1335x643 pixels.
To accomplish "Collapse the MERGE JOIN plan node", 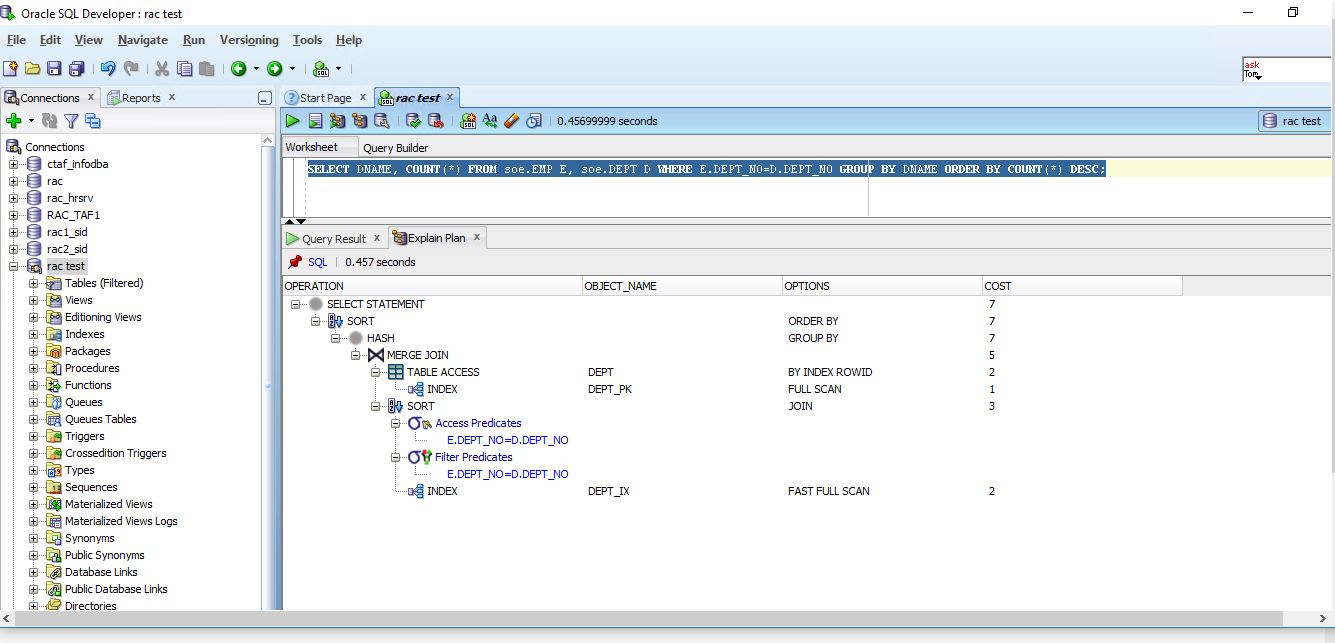I will pos(356,355).
